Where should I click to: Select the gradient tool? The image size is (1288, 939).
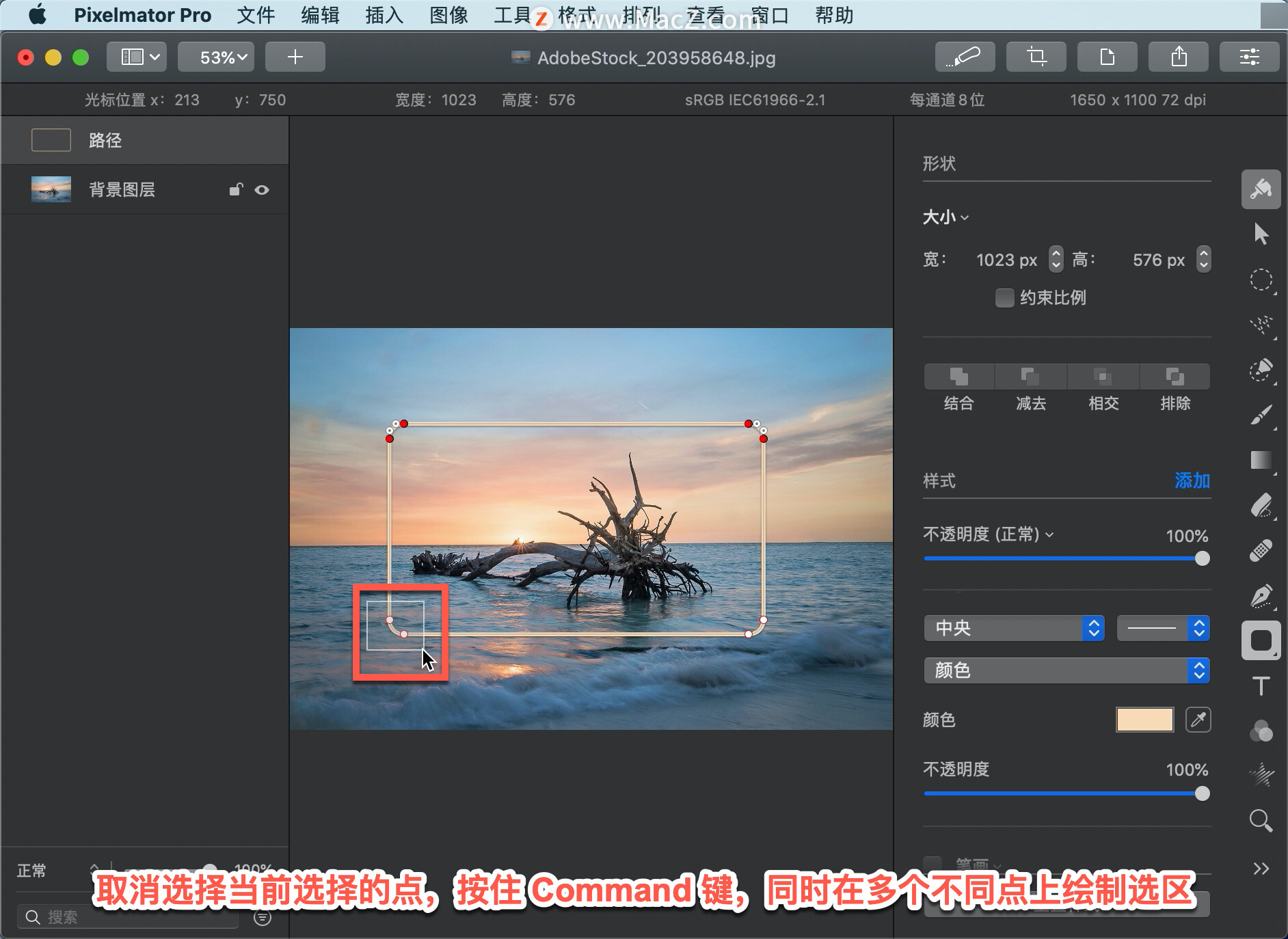click(1261, 460)
